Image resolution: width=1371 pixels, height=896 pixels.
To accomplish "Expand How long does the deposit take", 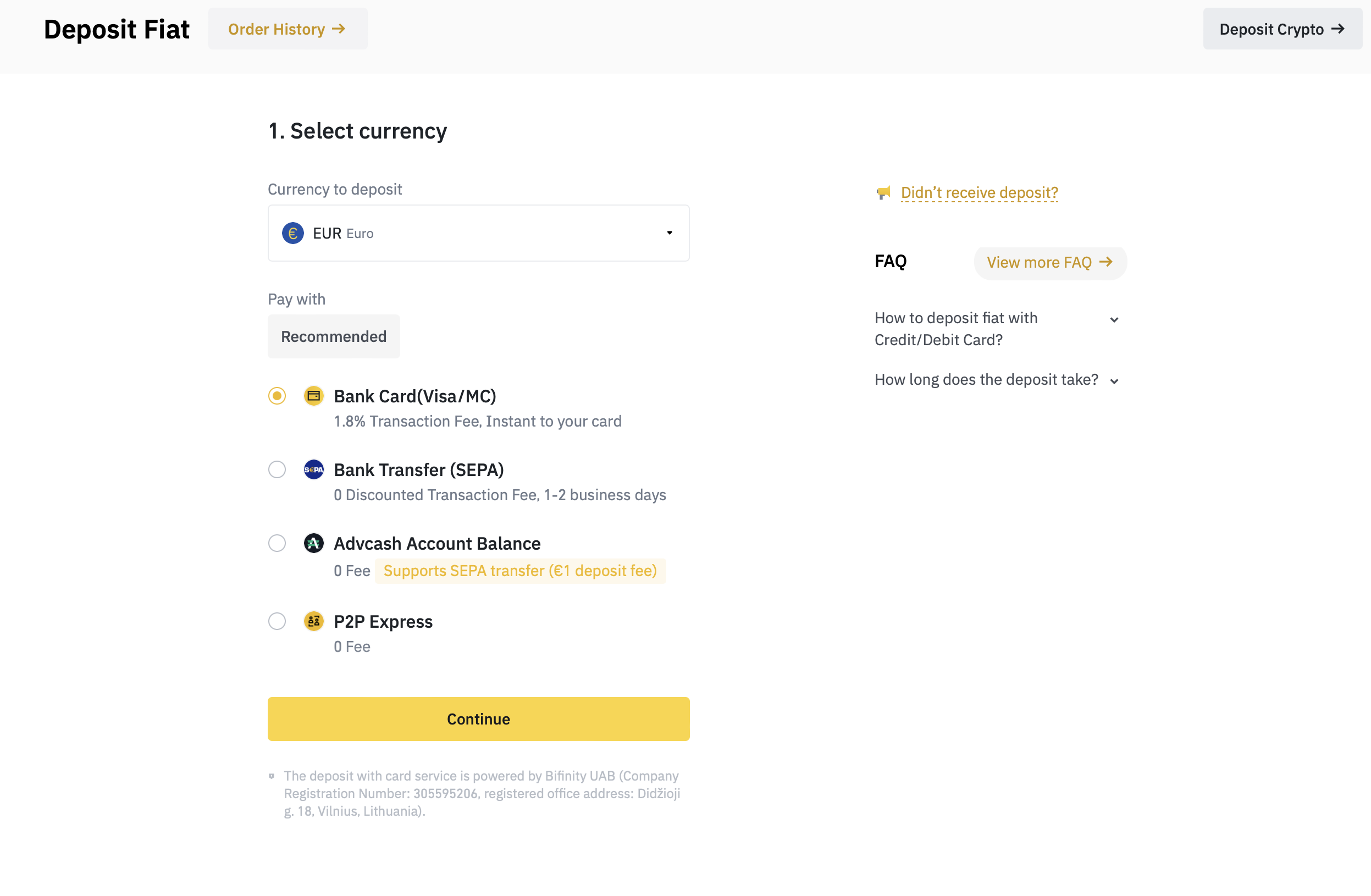I will (997, 380).
